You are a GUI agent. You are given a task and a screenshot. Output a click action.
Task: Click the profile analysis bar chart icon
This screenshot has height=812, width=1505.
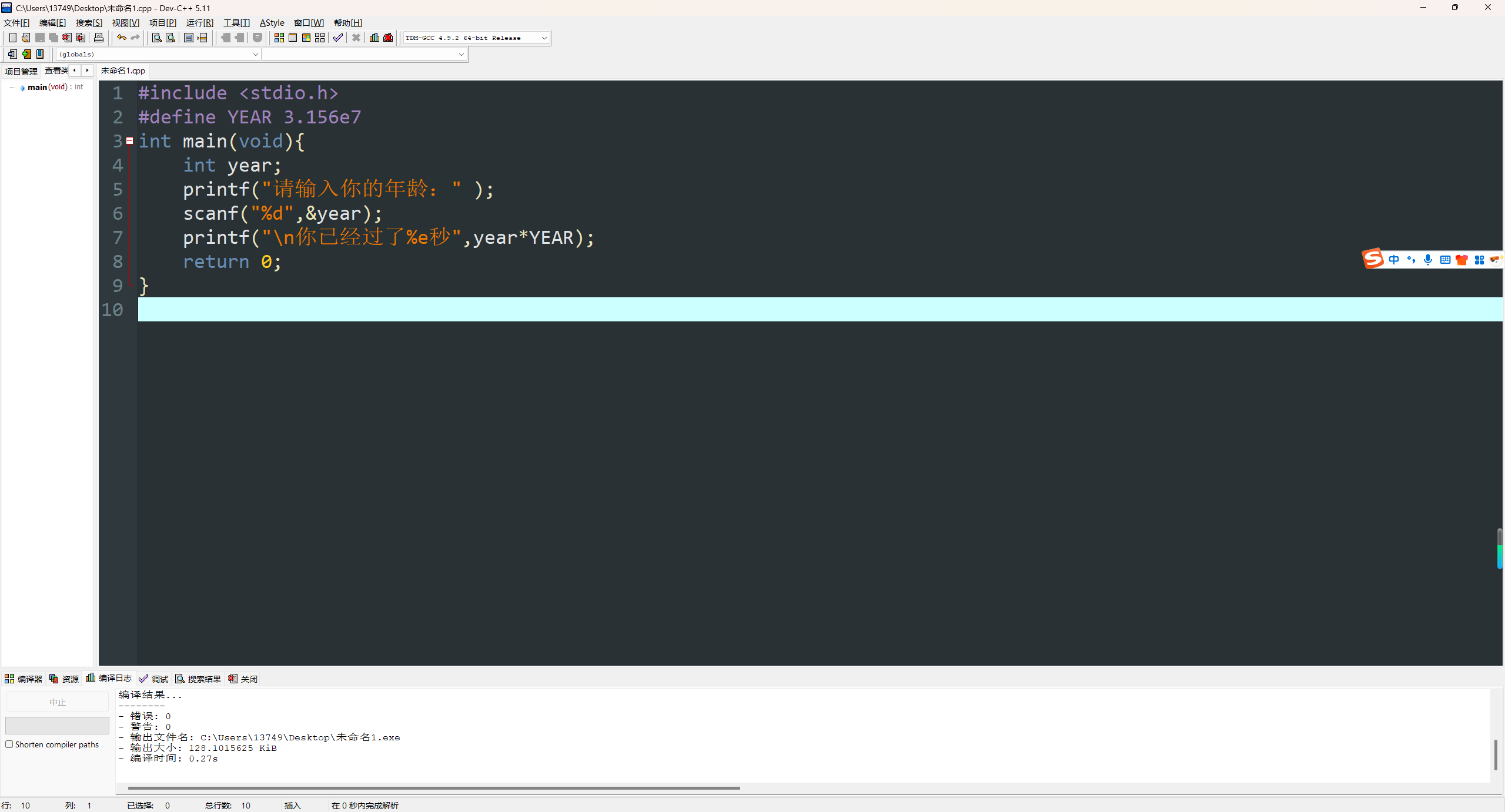[x=374, y=38]
